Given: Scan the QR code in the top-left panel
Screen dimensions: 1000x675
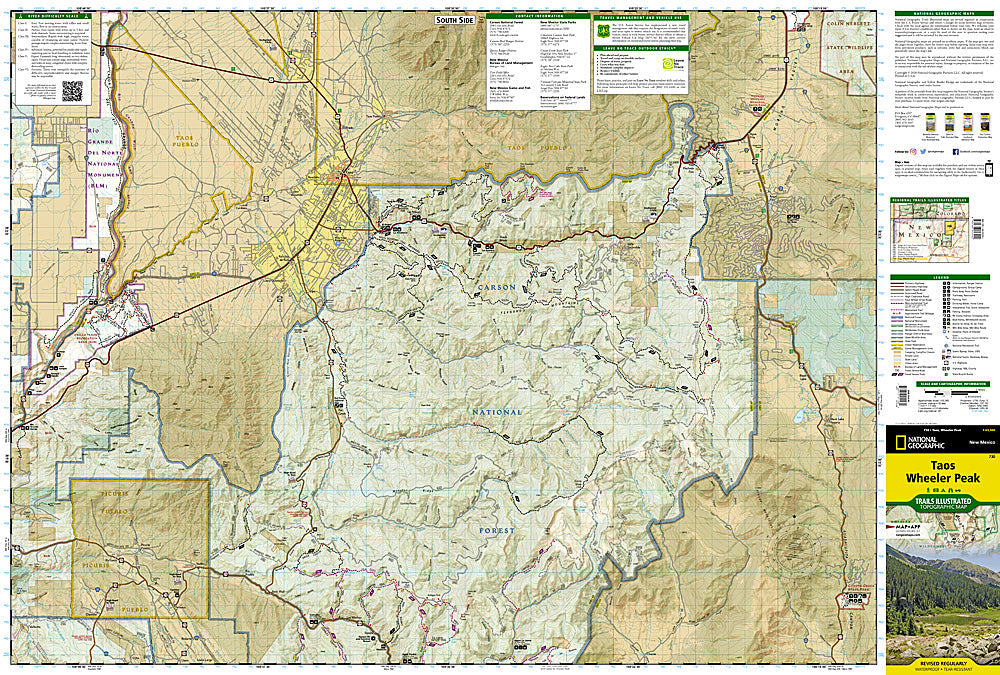Looking at the screenshot, I should [x=73, y=90].
